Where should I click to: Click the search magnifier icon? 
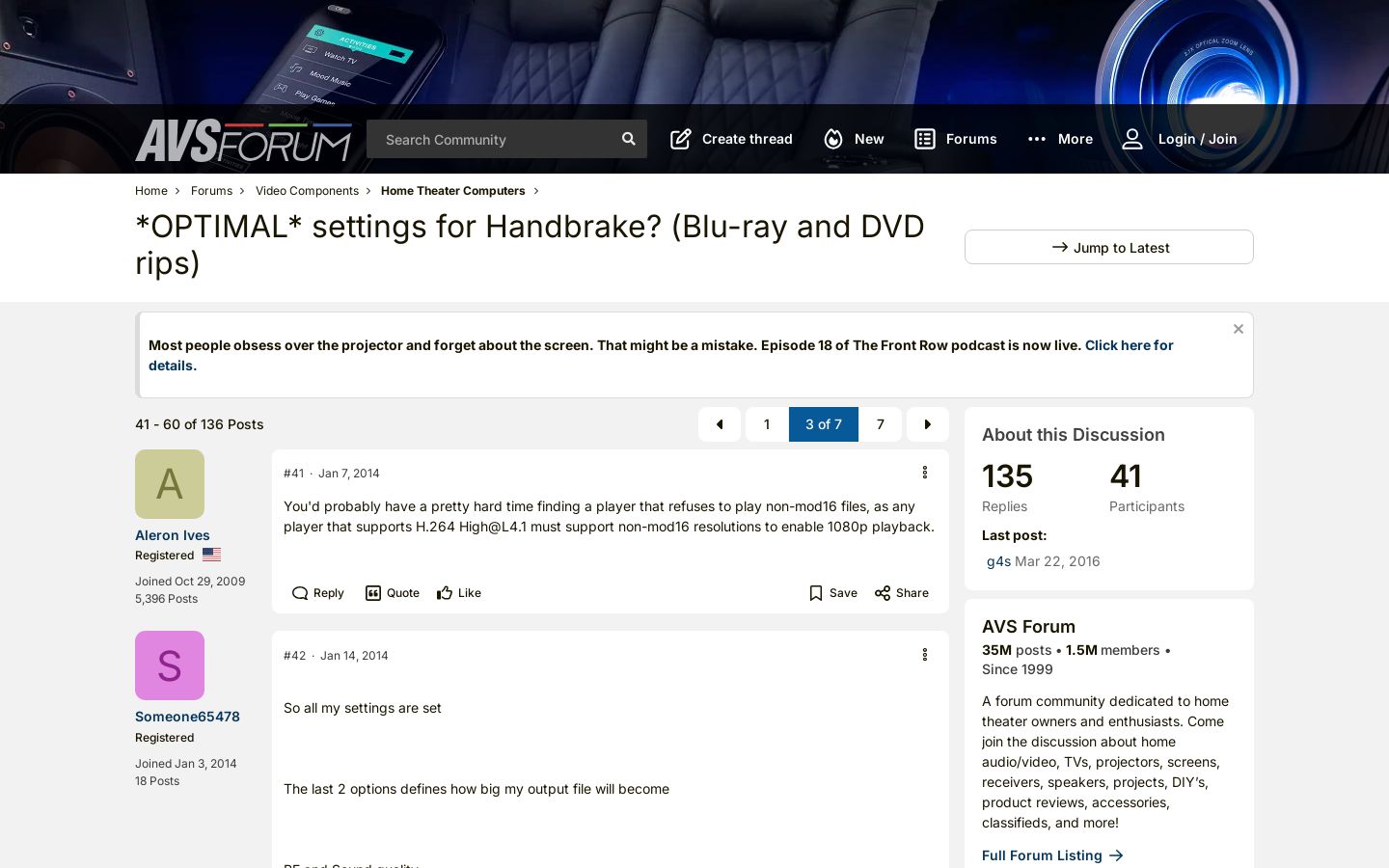pyautogui.click(x=629, y=139)
